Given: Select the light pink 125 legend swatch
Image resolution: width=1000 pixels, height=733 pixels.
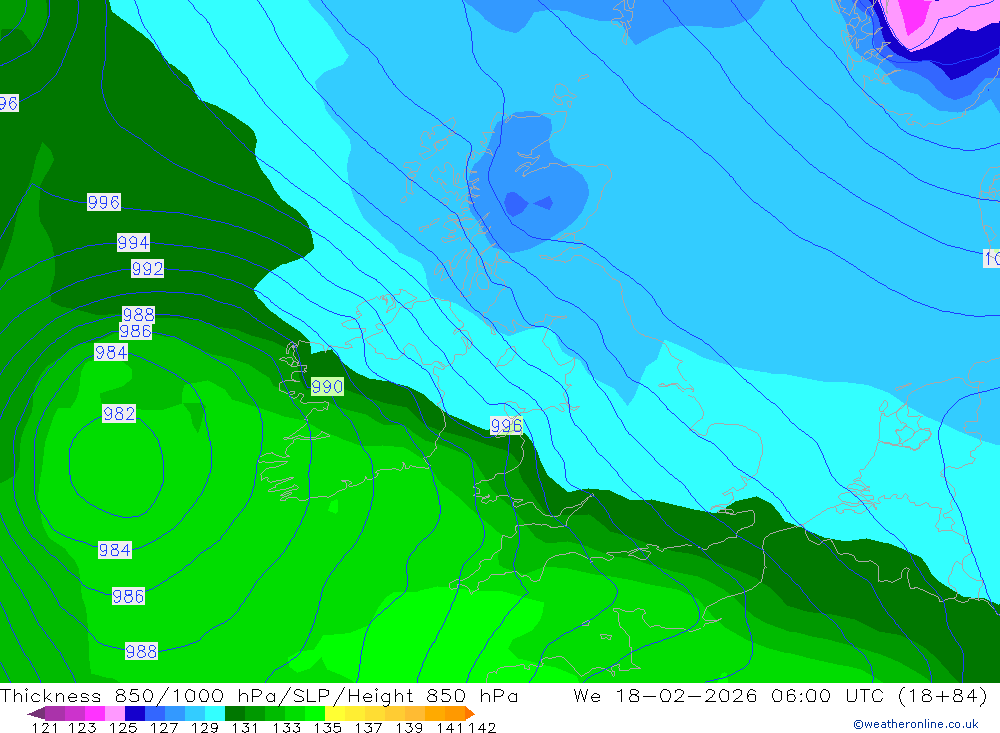Looking at the screenshot, I should tap(115, 713).
